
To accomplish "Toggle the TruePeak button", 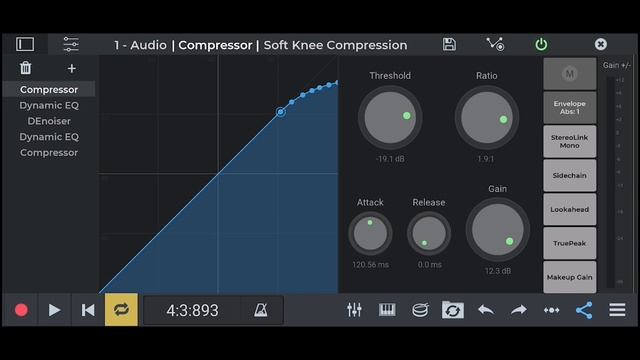I will coord(569,243).
